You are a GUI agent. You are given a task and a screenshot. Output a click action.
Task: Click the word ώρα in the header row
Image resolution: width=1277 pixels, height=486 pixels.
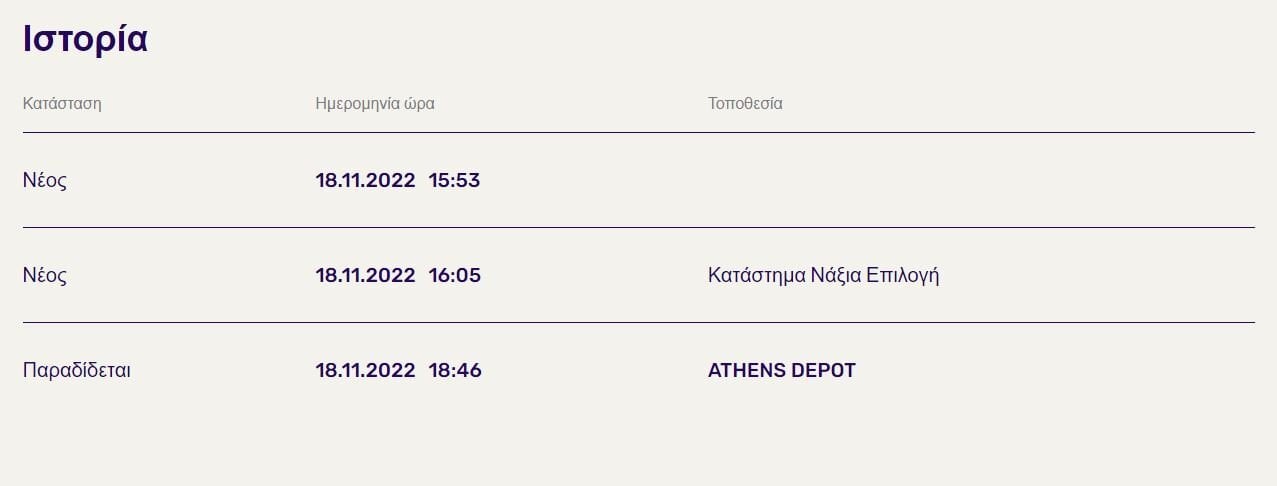click(420, 104)
